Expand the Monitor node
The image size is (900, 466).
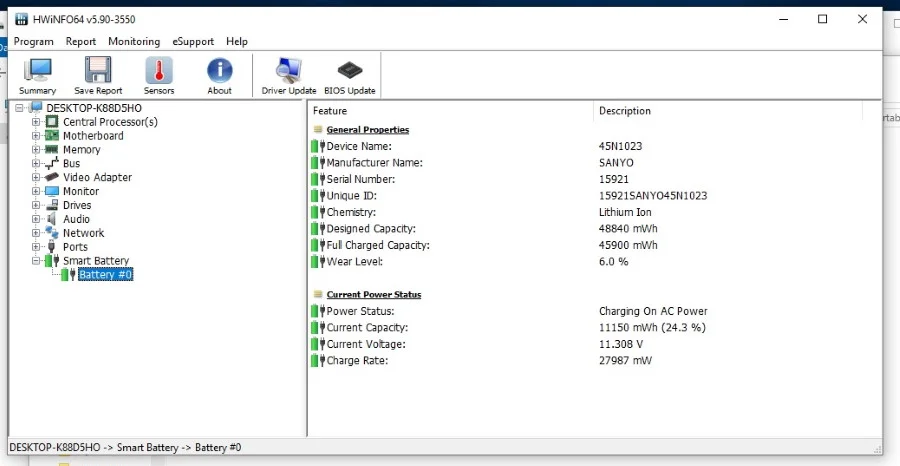coord(36,191)
